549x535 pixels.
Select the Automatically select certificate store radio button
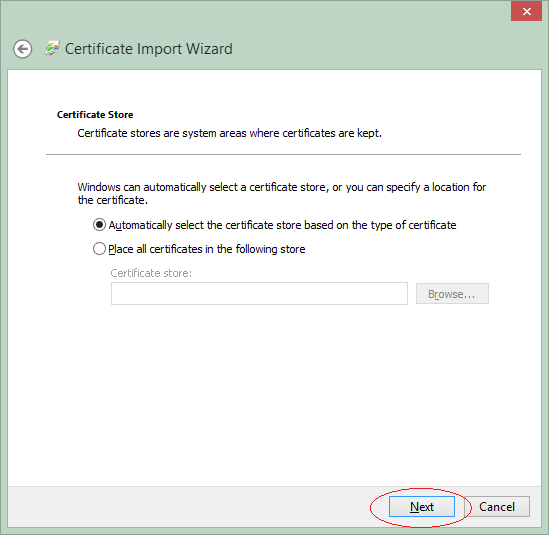(99, 225)
